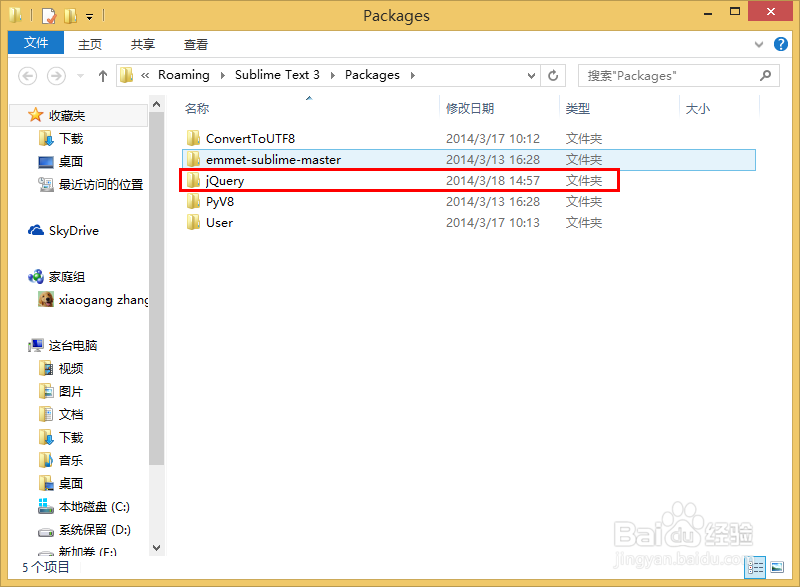Select the emmet-sublime-master folder

point(468,160)
